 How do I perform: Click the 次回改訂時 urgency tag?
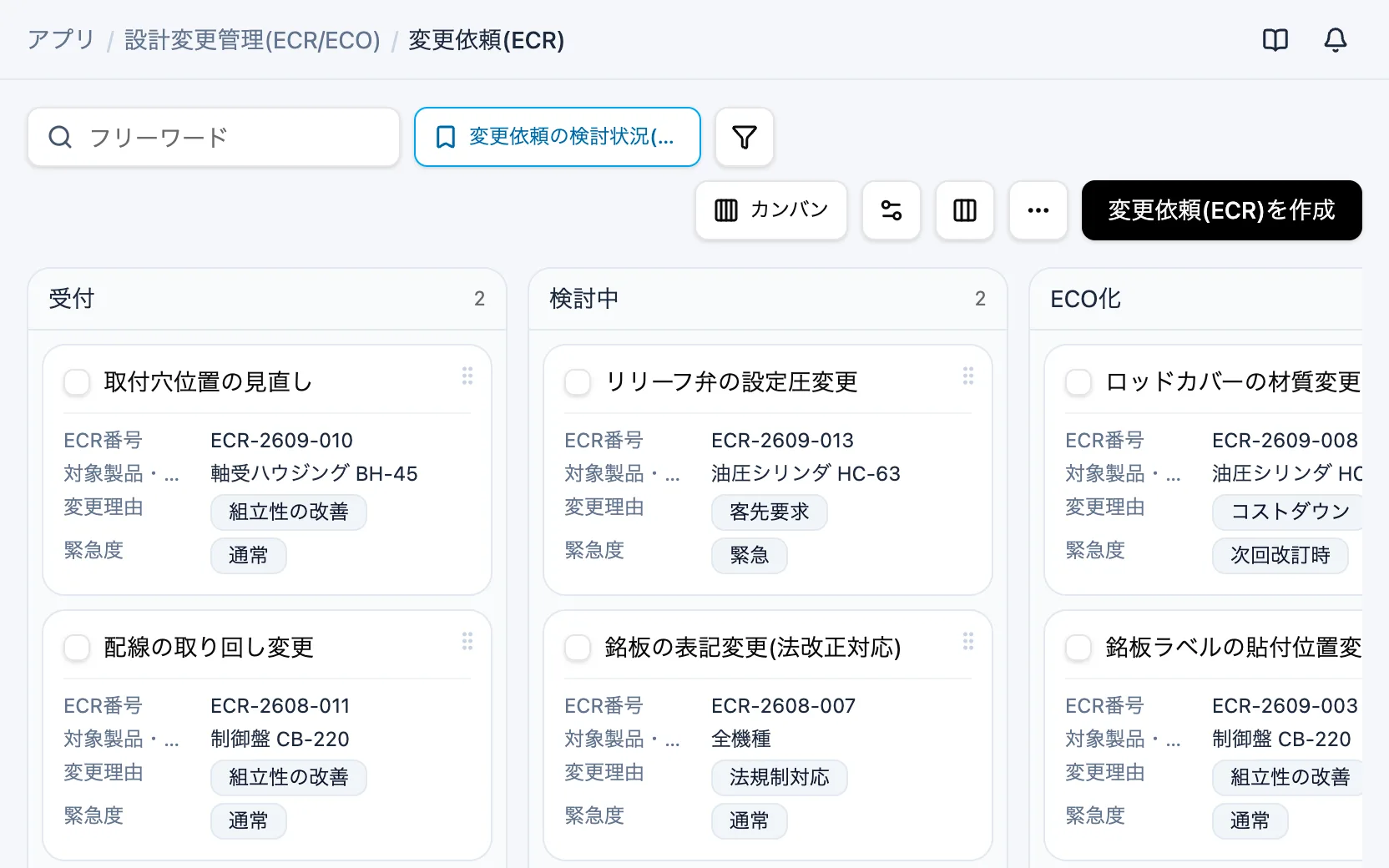tap(1280, 555)
